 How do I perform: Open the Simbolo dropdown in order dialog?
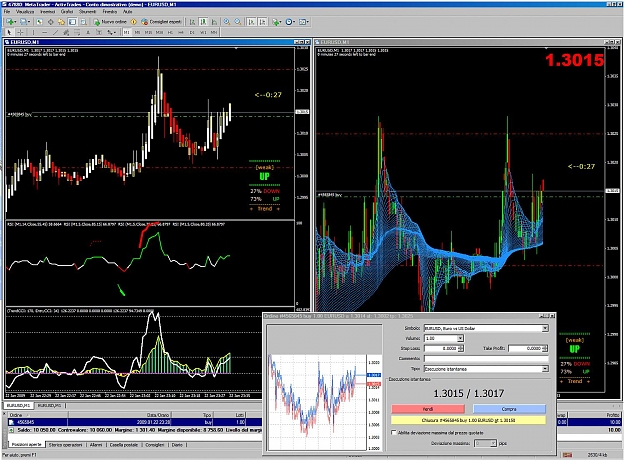click(486, 328)
